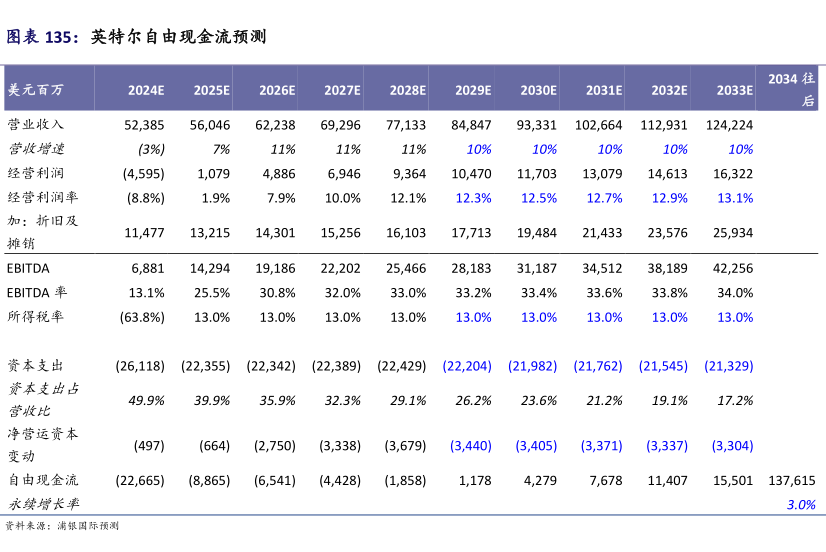
Task: Select the 美元百万 header cell
Action: [x=35, y=90]
